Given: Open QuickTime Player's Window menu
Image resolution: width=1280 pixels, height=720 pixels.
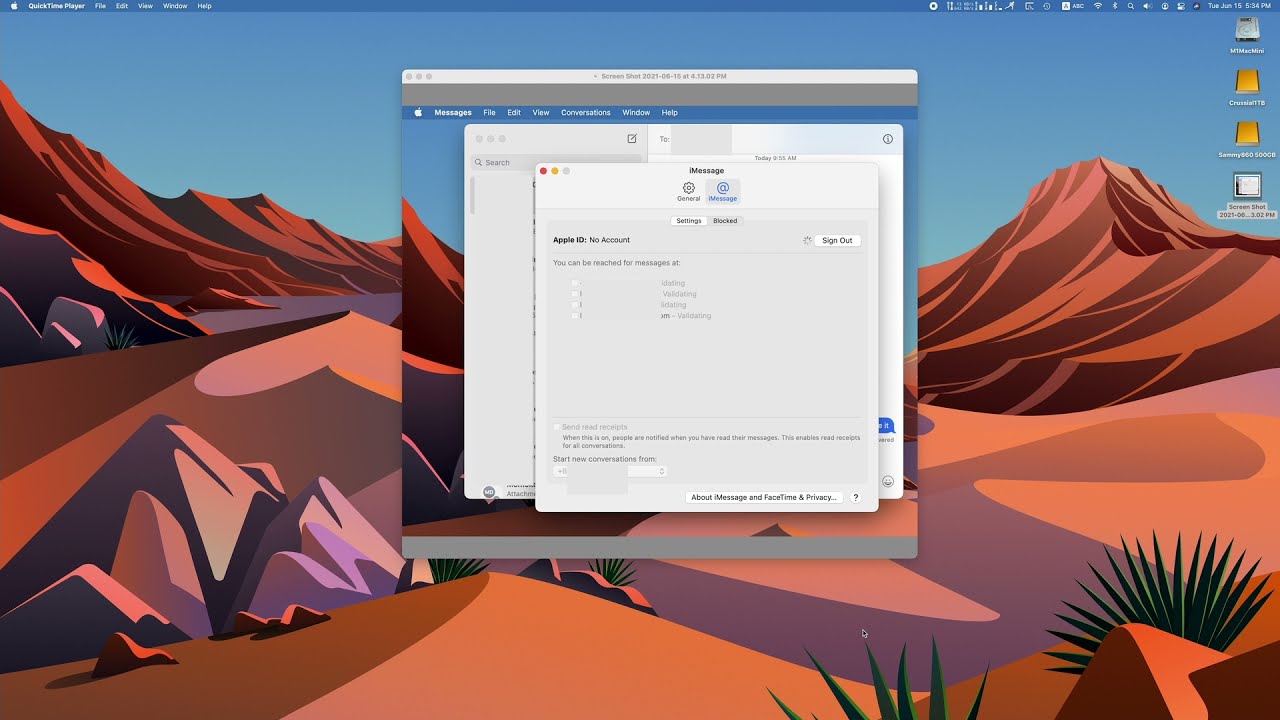Looking at the screenshot, I should point(175,6).
